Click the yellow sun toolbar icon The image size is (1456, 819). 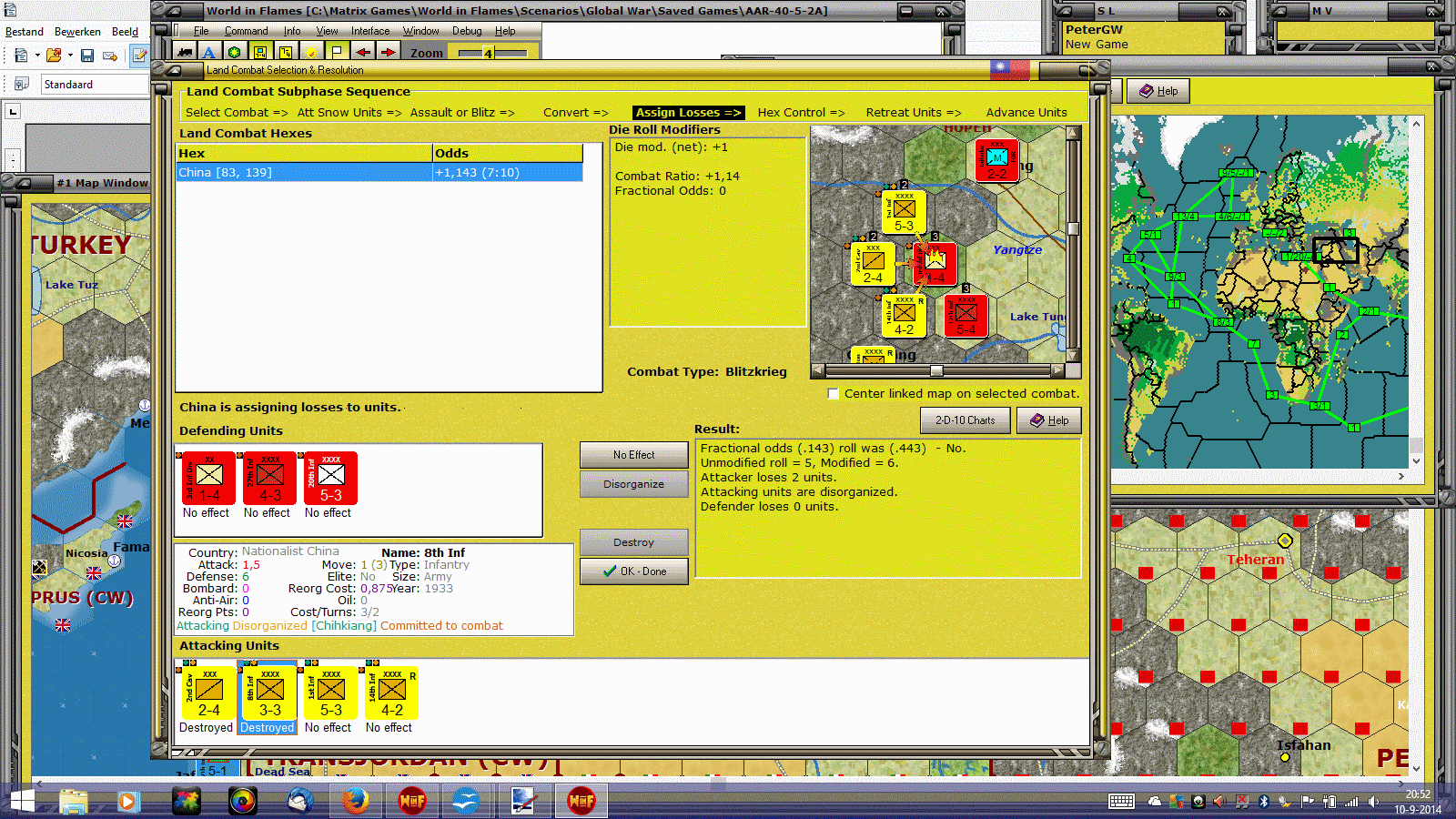pos(311,53)
